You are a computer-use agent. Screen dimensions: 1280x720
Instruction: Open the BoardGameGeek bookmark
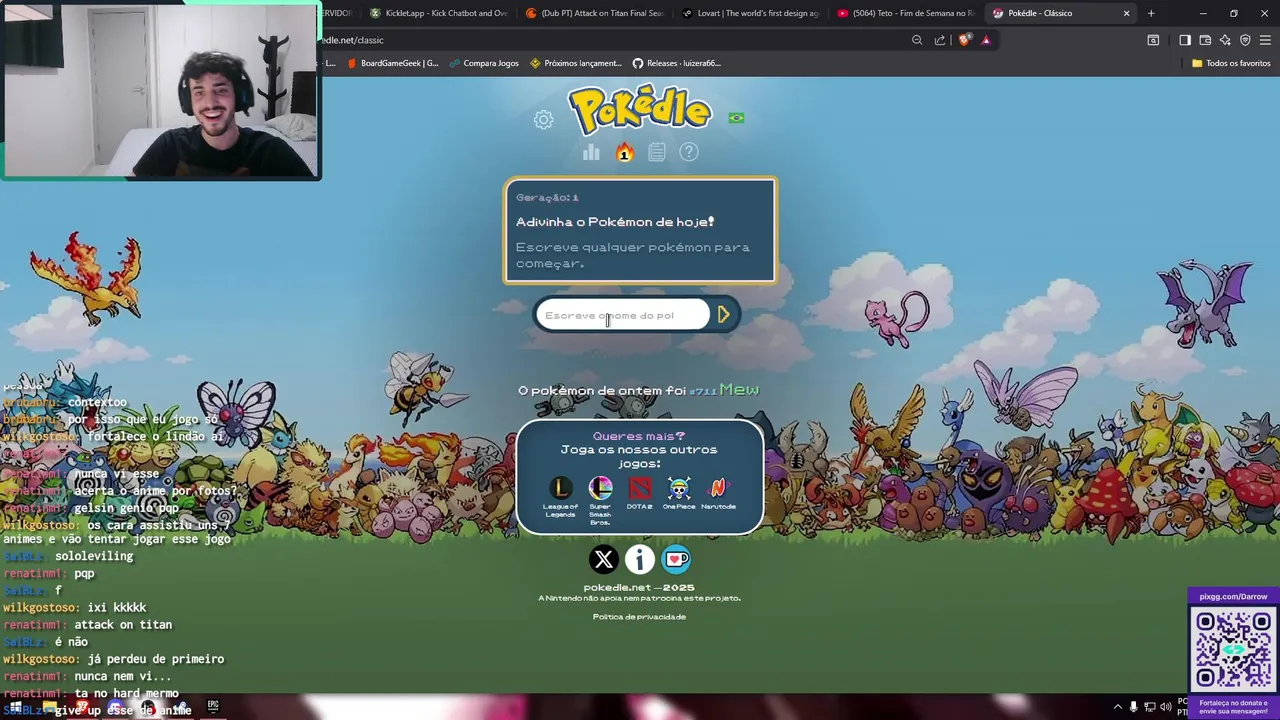click(x=392, y=63)
